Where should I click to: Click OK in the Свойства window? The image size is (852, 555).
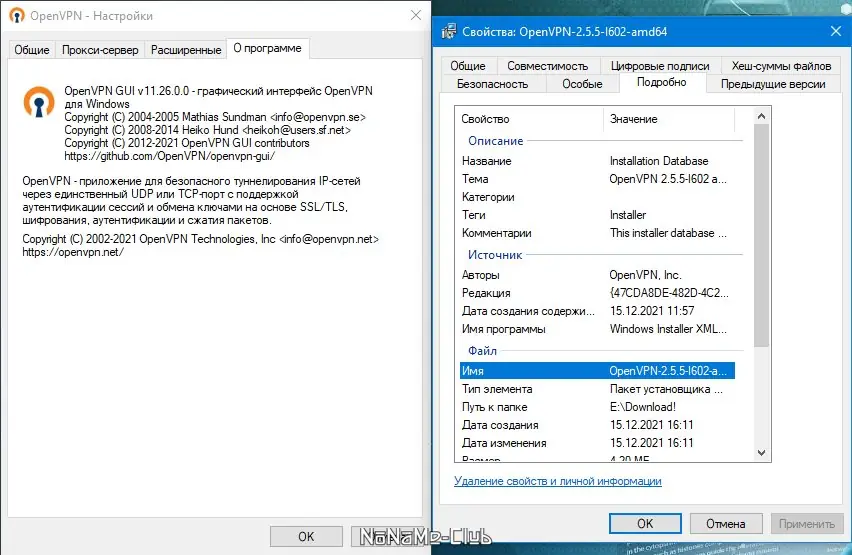coord(645,523)
